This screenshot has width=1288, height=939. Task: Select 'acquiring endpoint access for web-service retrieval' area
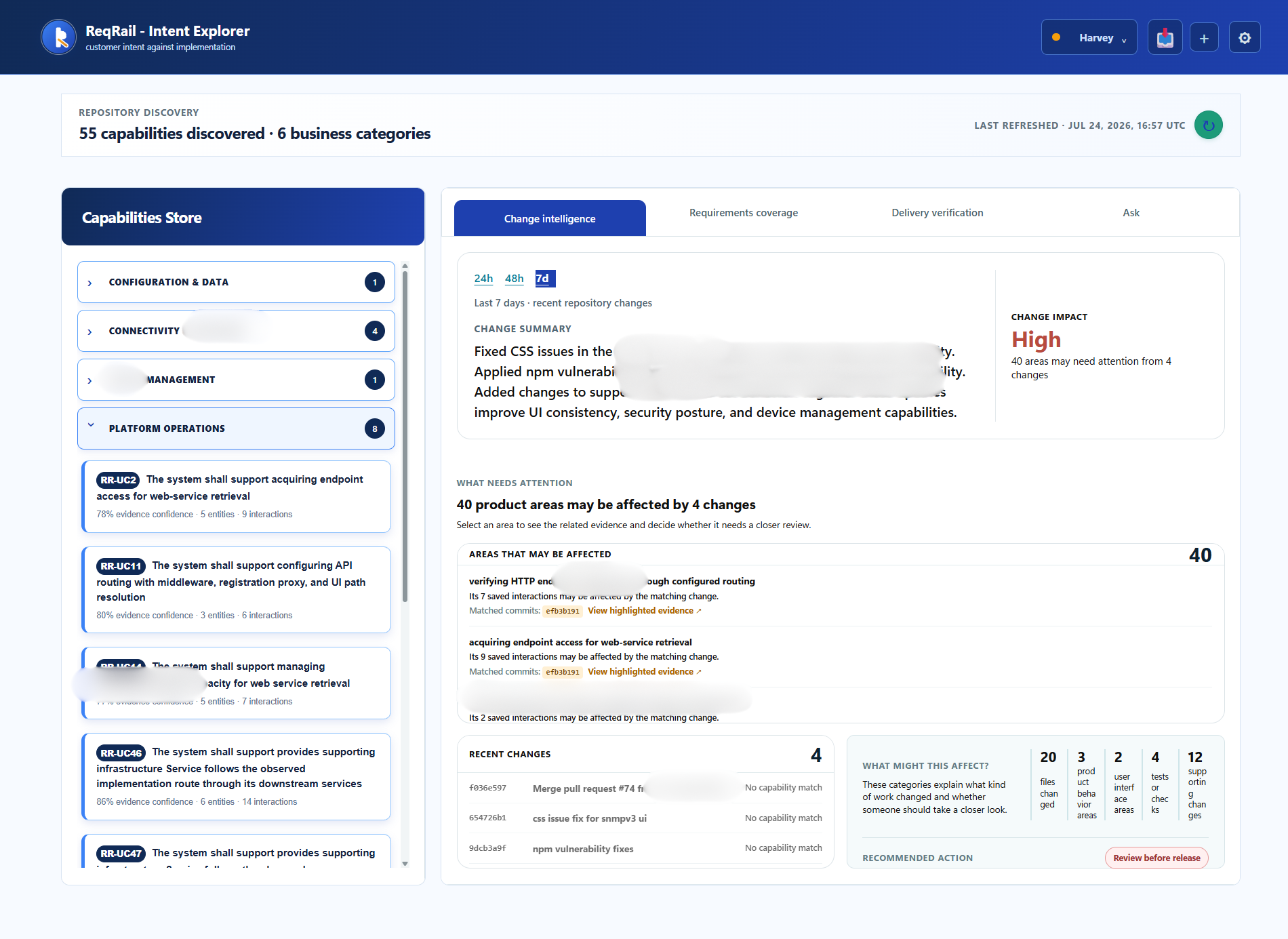click(x=580, y=642)
